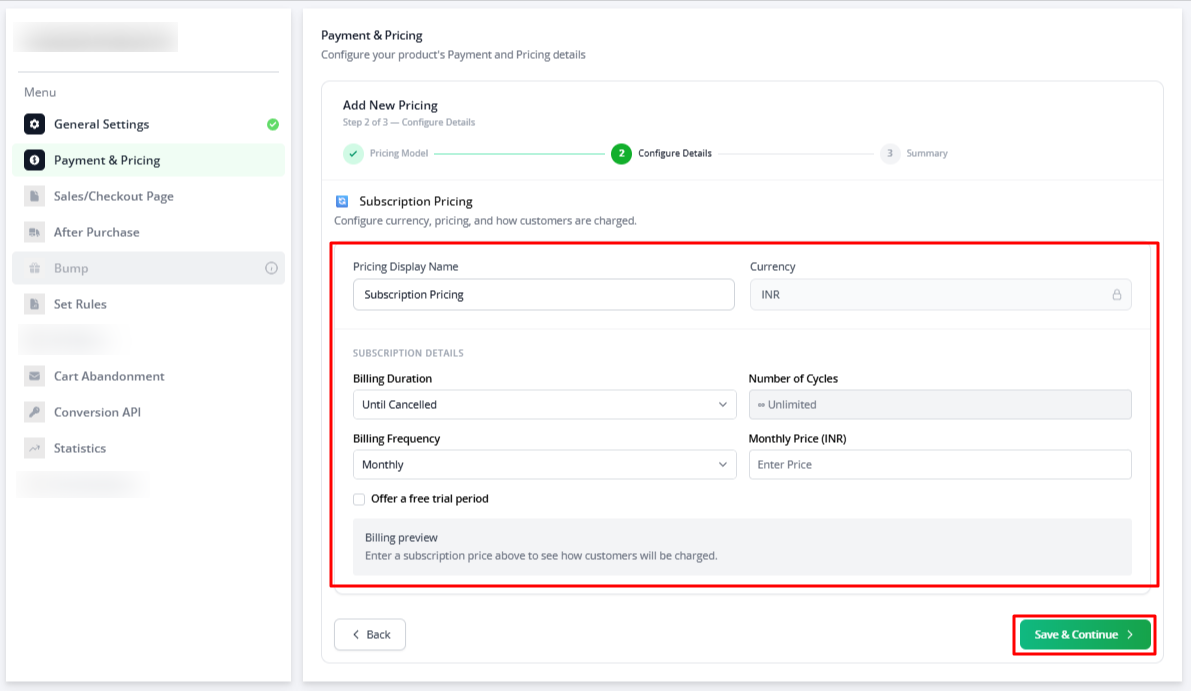Click the step 2 Configure Details circle
The image size is (1191, 691).
621,153
